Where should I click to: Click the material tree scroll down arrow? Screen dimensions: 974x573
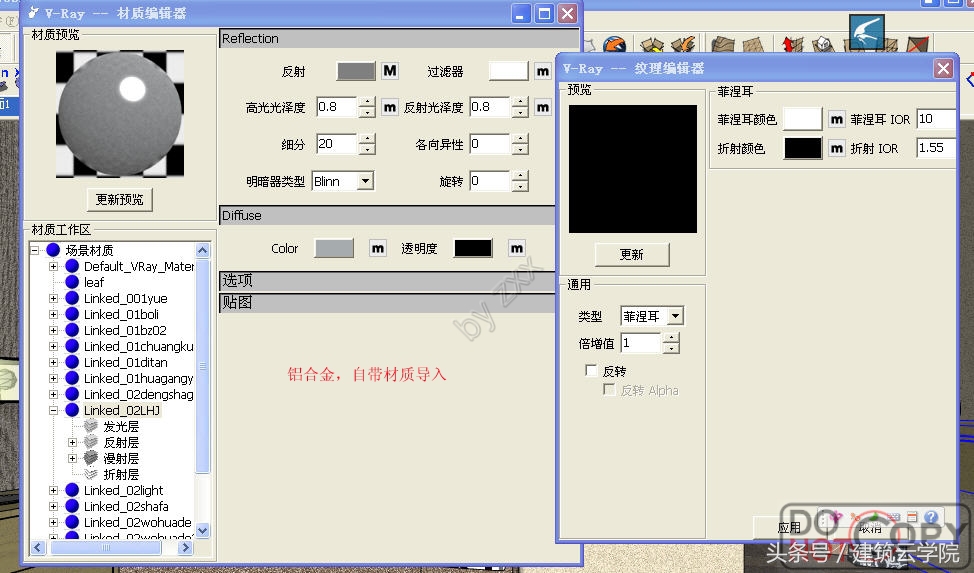(x=203, y=531)
